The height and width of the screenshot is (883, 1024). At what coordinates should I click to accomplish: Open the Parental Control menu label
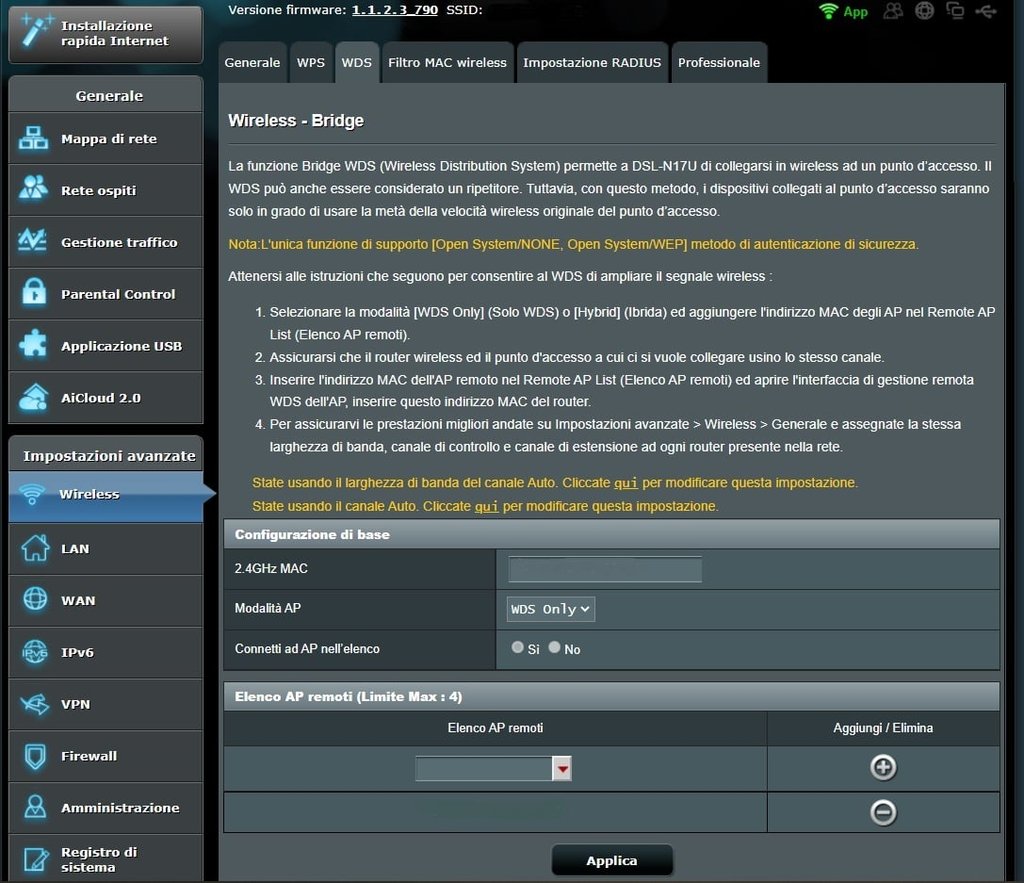tap(118, 294)
